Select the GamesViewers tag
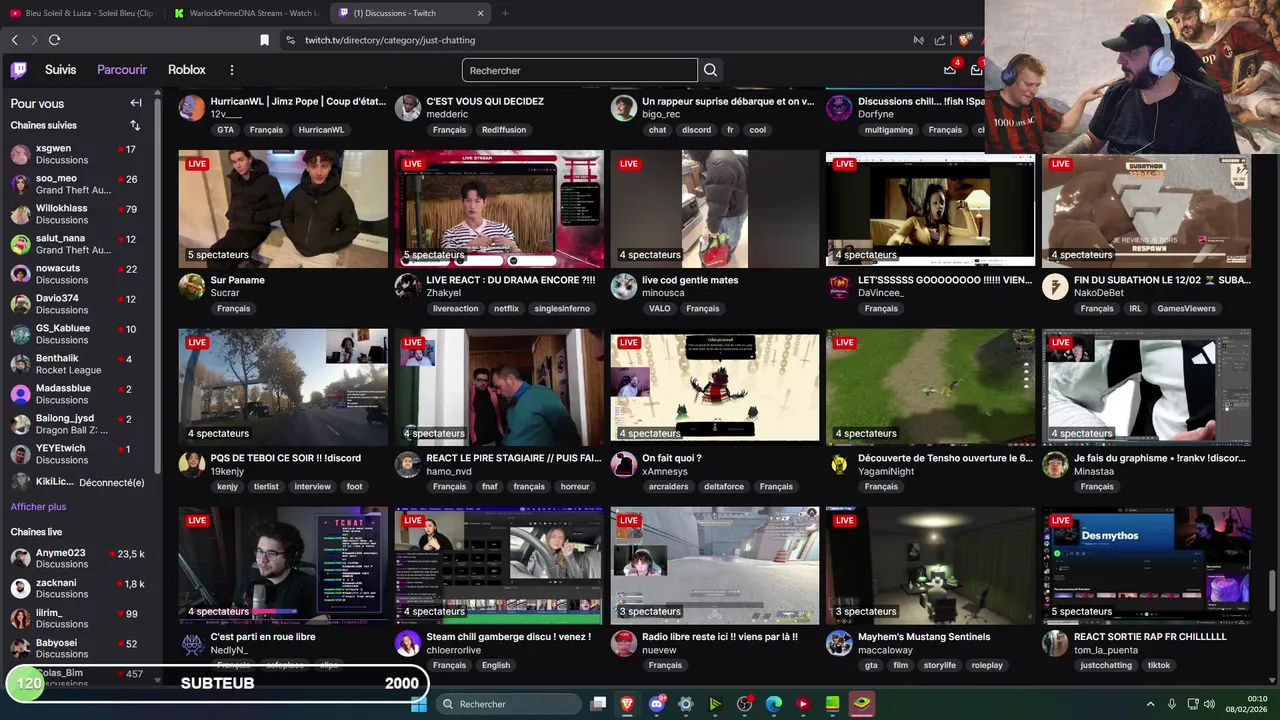 1186,309
